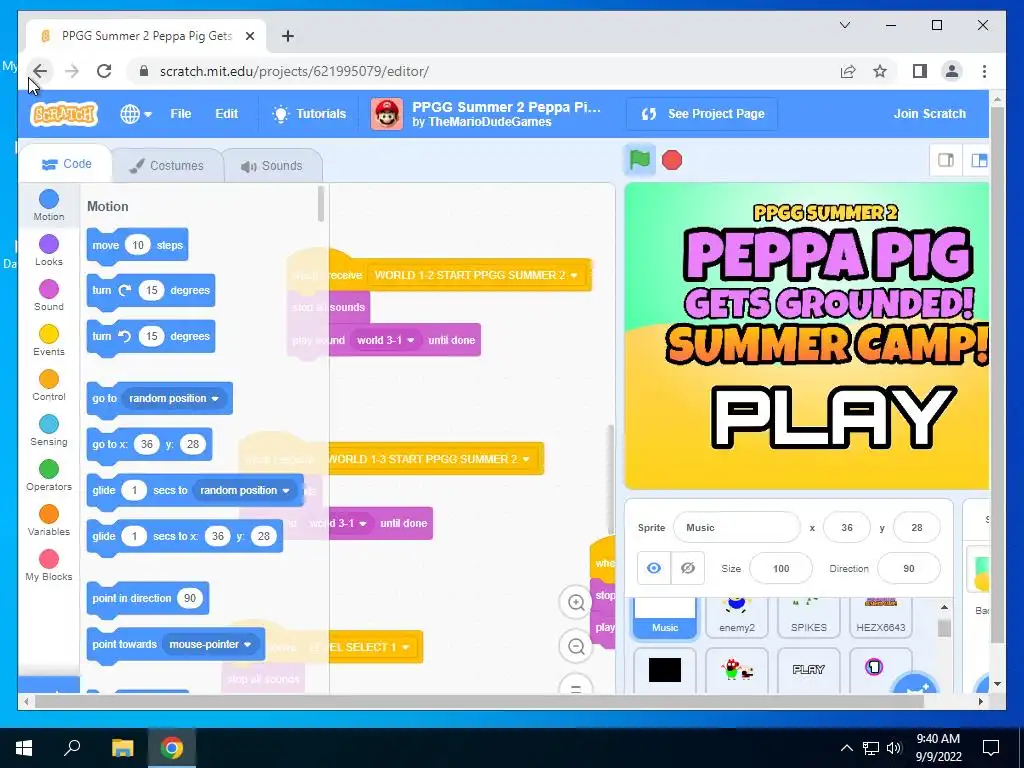1024x768 pixels.
Task: Select the Looks block category
Action: pos(49,250)
